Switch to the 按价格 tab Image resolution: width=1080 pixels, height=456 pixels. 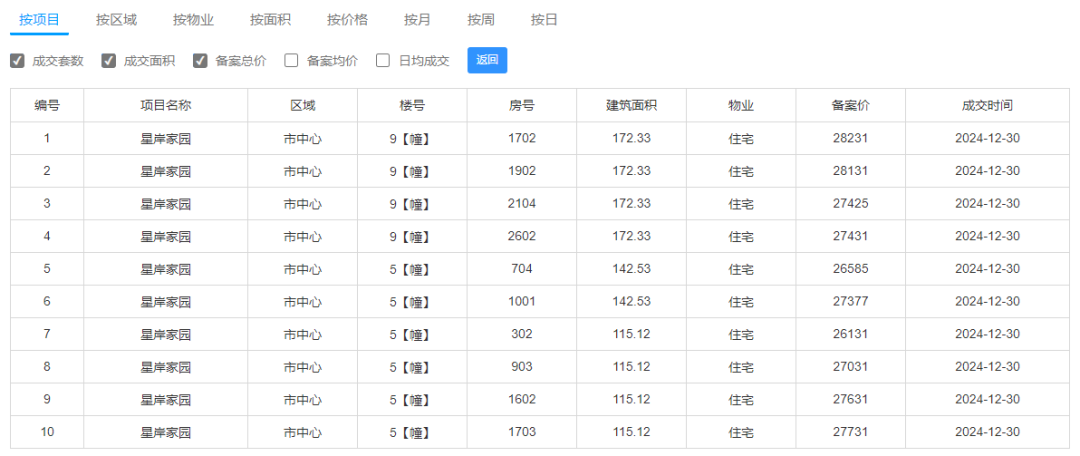coord(348,20)
